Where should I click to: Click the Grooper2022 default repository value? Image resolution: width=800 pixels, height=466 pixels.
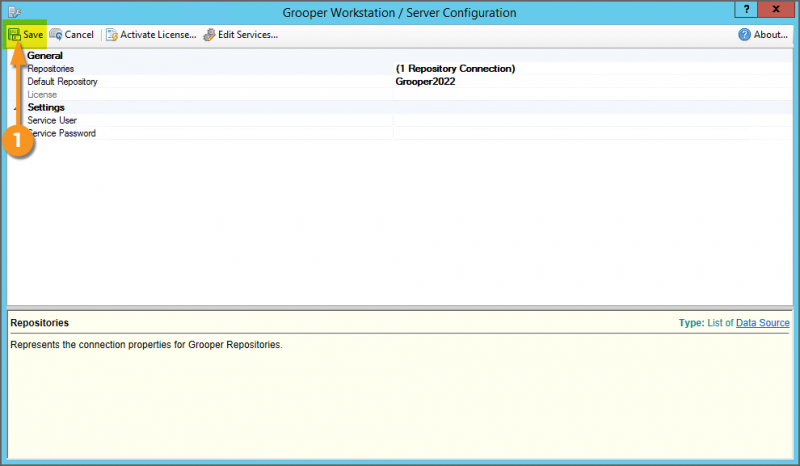426,82
